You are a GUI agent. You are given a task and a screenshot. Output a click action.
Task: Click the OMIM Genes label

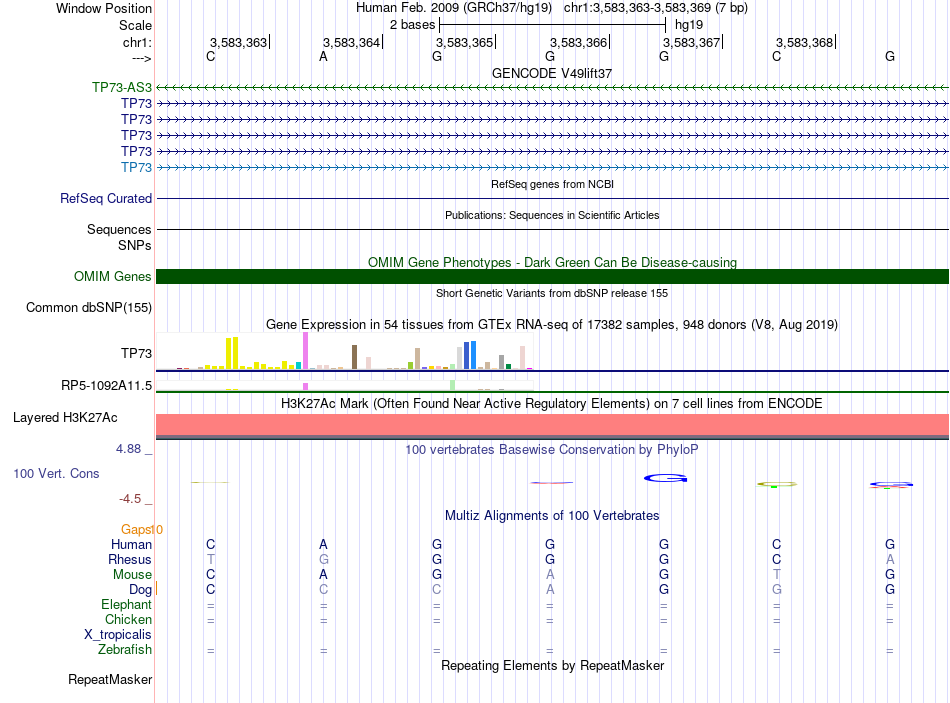113,276
